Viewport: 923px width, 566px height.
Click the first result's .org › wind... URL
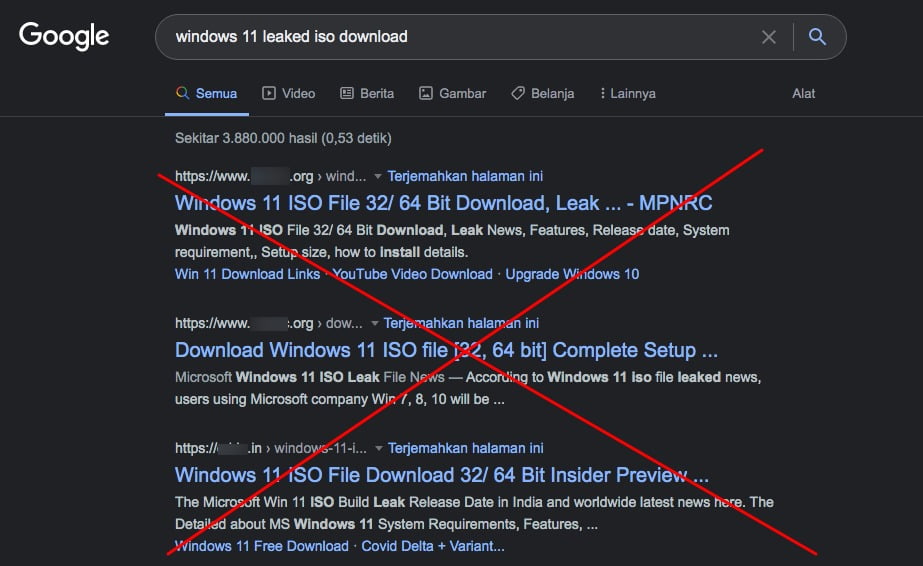click(270, 177)
